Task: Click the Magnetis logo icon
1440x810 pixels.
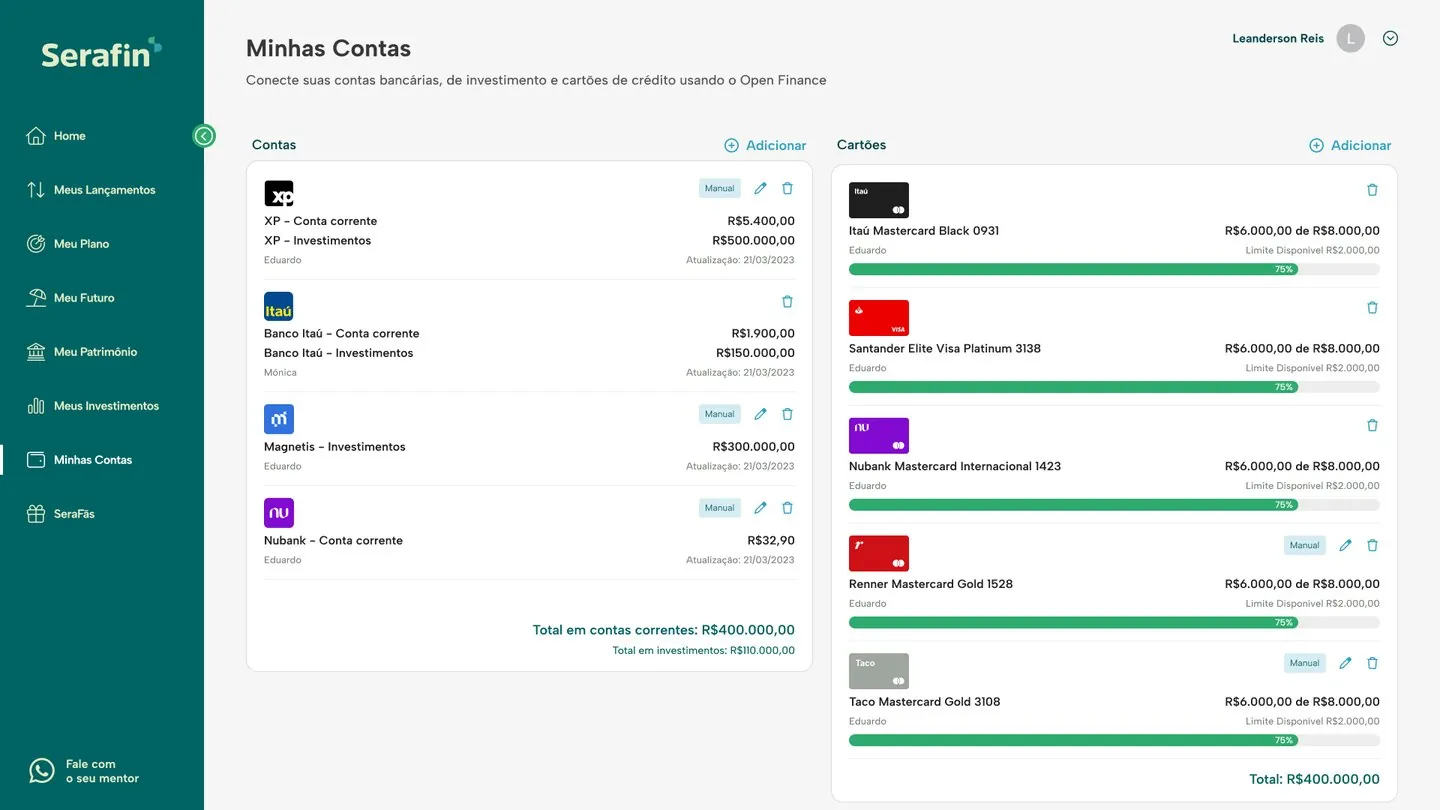Action: coord(279,419)
